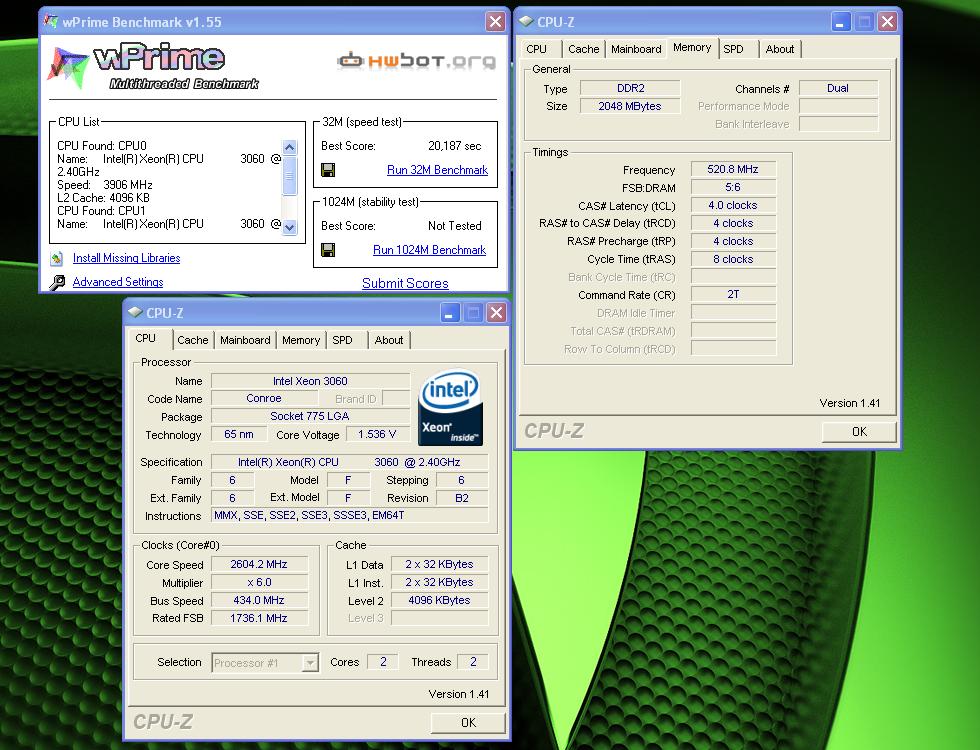
Task: Open About tab in upper CPU-Z window
Action: pos(780,49)
